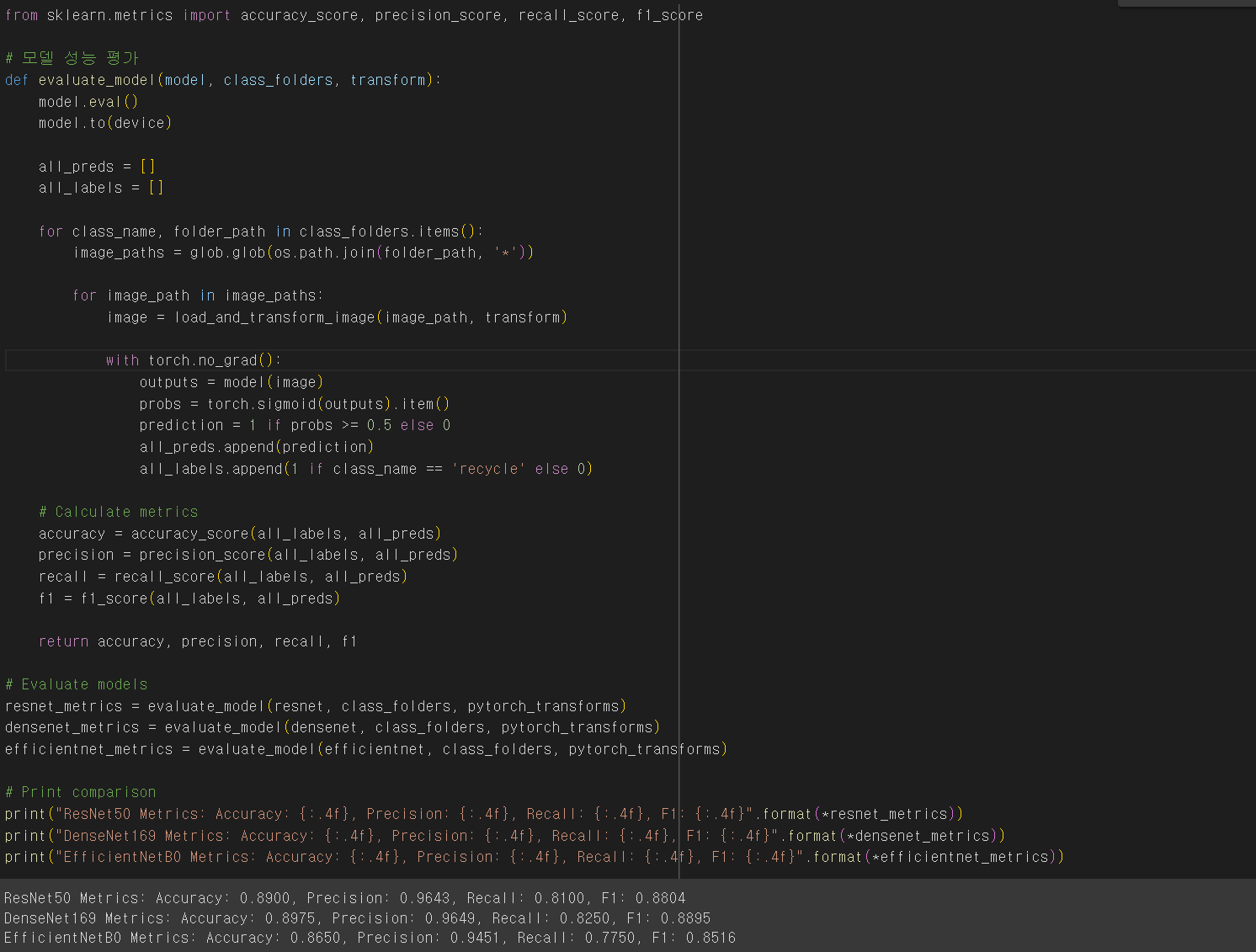The image size is (1256, 952).
Task: Click the DenseNet169 output line with Accuracy 0.8975
Action: (358, 918)
